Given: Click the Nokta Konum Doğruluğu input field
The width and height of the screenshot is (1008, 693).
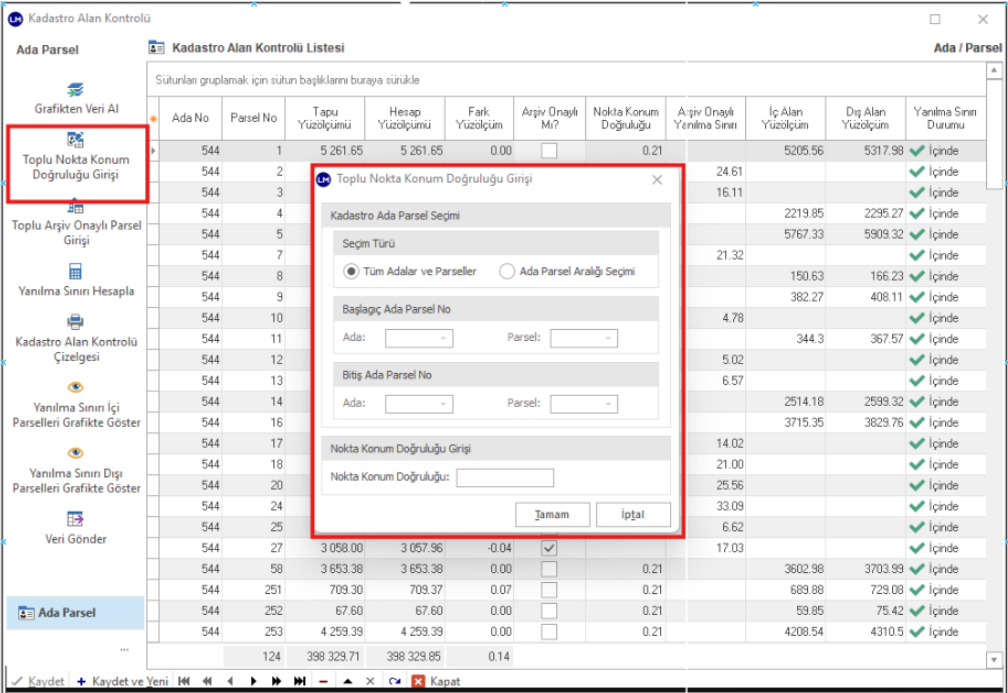Looking at the screenshot, I should point(504,478).
